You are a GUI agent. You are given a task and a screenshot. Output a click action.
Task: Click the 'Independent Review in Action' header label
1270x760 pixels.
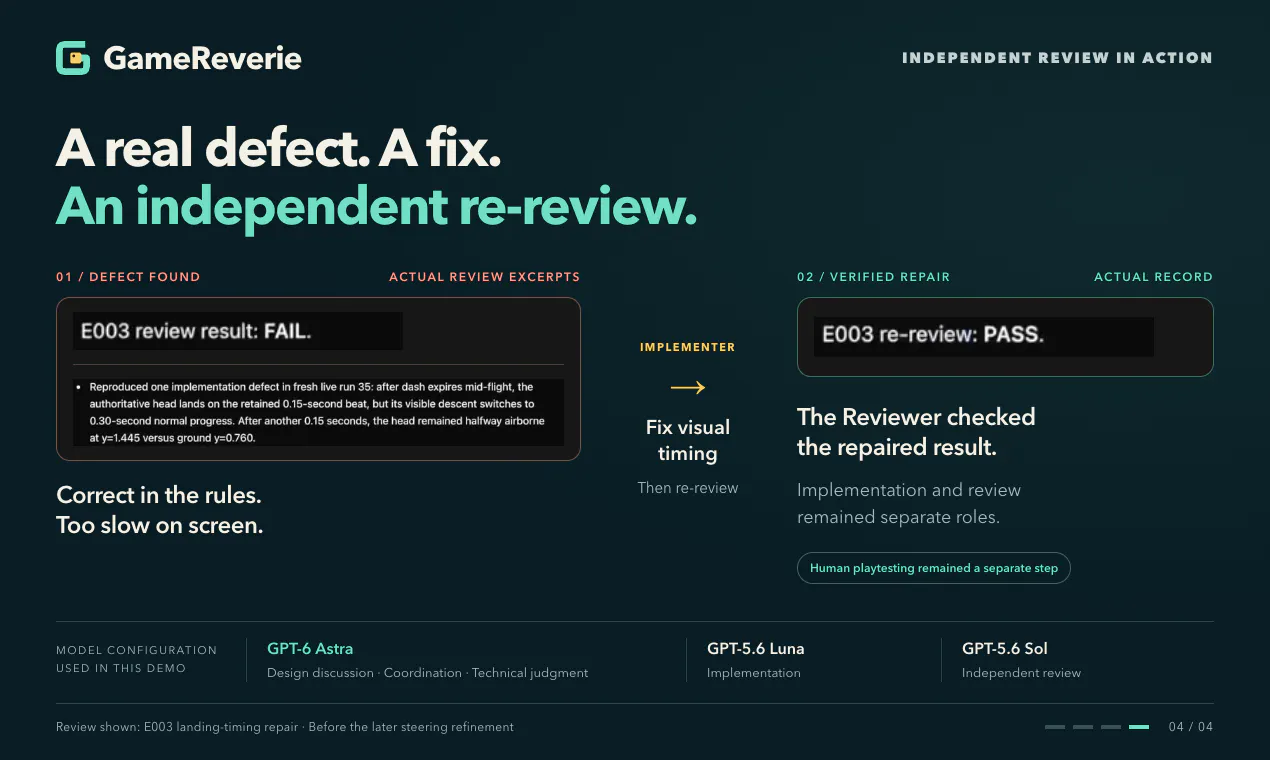click(x=1057, y=58)
